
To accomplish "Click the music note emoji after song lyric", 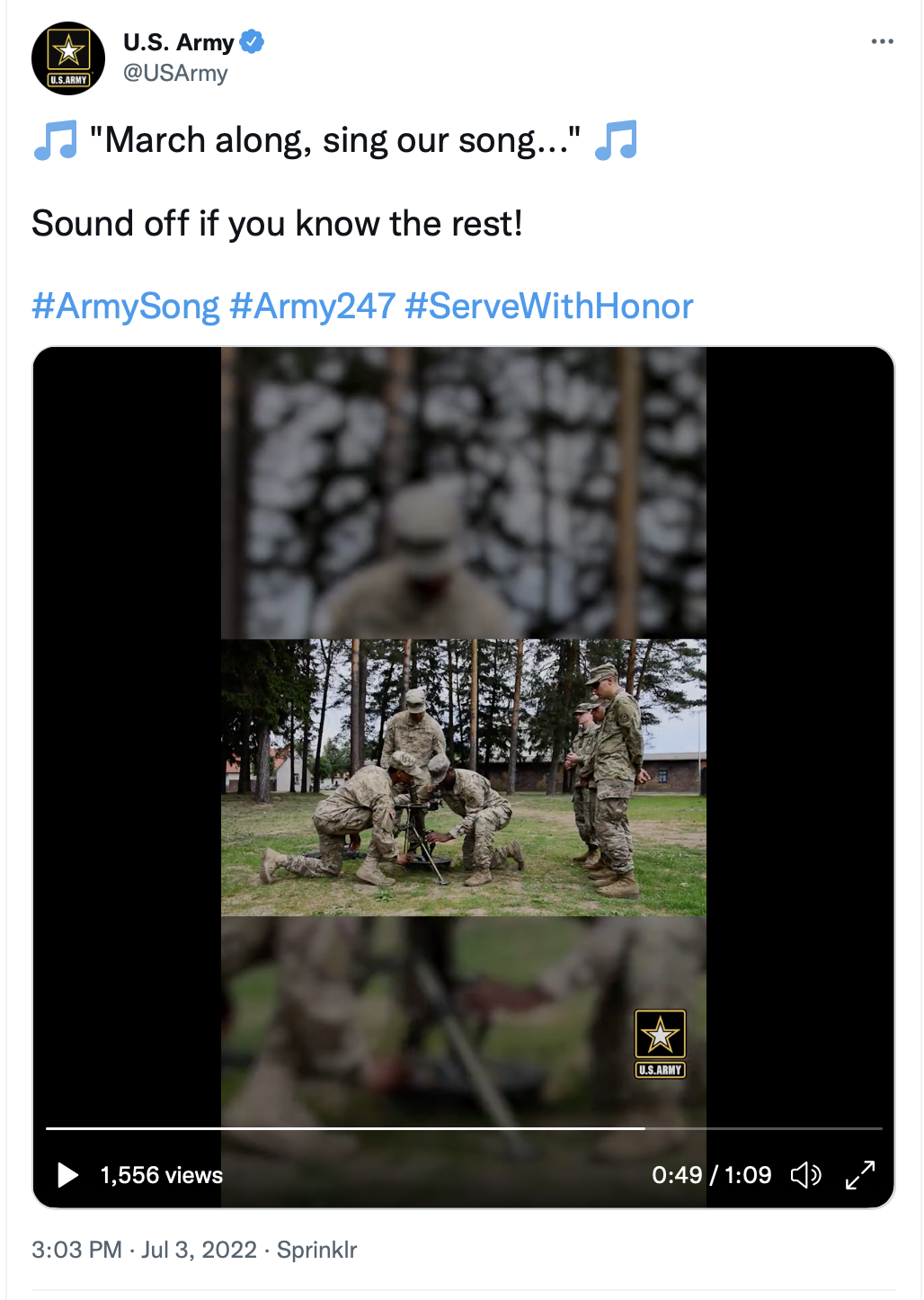I will (617, 140).
